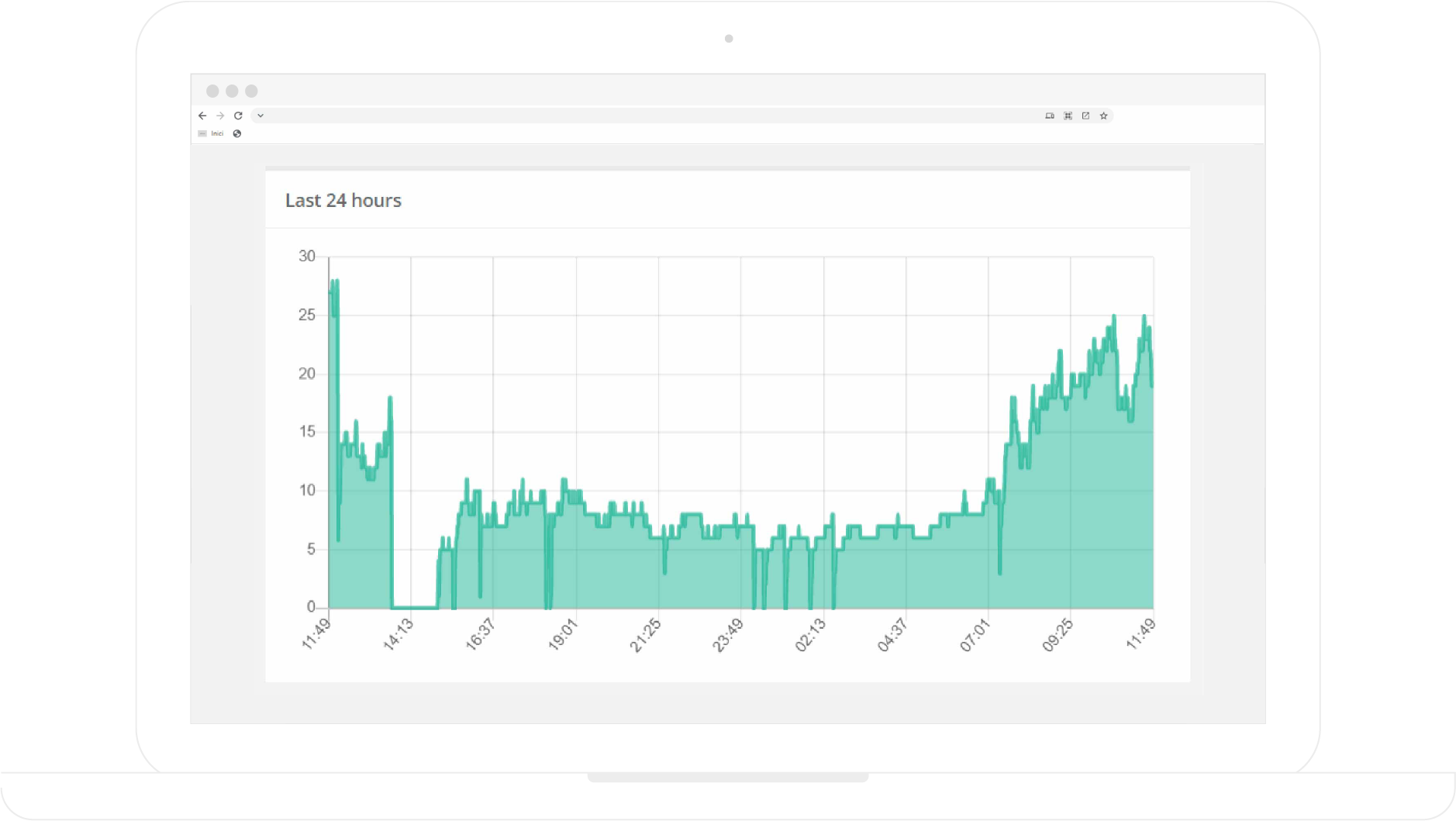Open the send to your devices icon
This screenshot has width=1456, height=821.
1050,116
